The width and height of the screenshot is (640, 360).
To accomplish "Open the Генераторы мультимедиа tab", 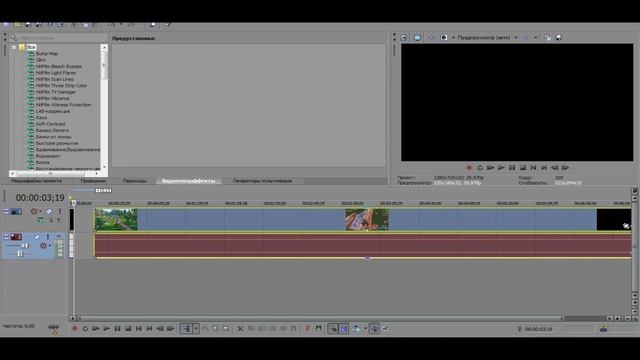I will pos(262,181).
